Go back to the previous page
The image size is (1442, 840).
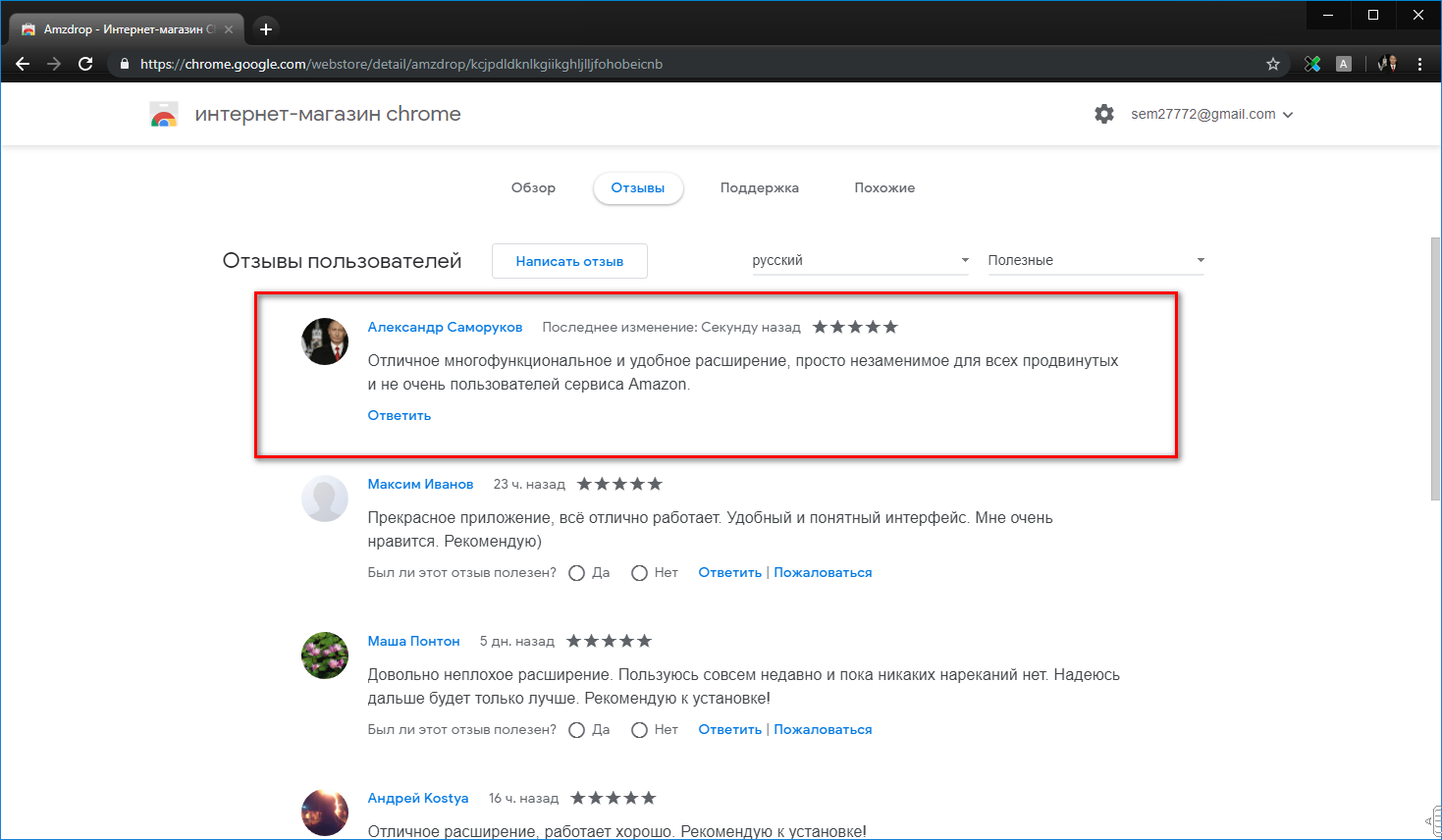[23, 64]
